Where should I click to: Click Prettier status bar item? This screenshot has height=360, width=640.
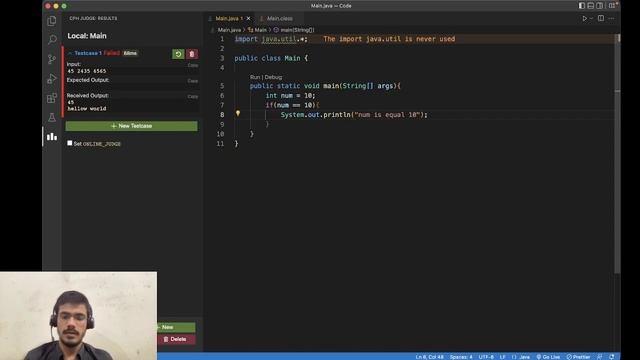click(578, 357)
